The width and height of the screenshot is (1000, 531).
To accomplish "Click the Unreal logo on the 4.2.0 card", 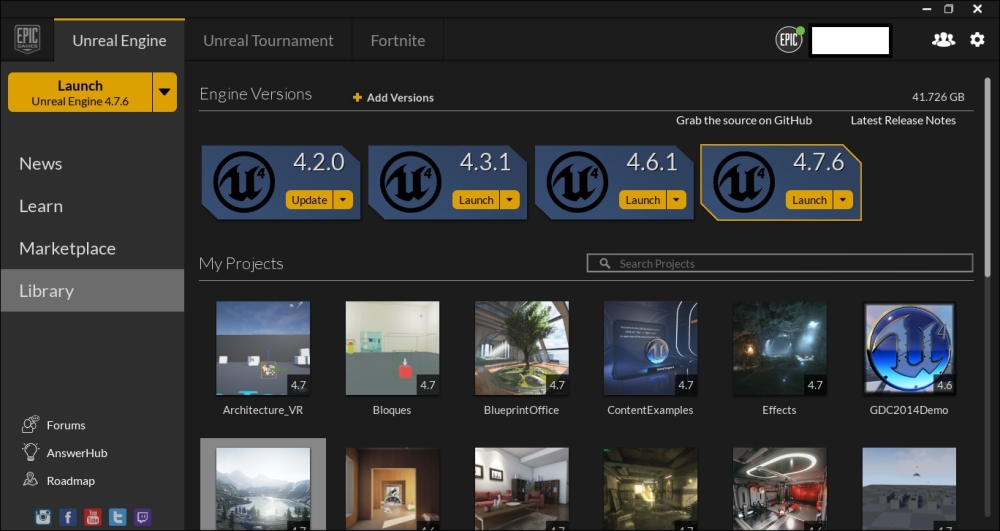I will click(244, 182).
